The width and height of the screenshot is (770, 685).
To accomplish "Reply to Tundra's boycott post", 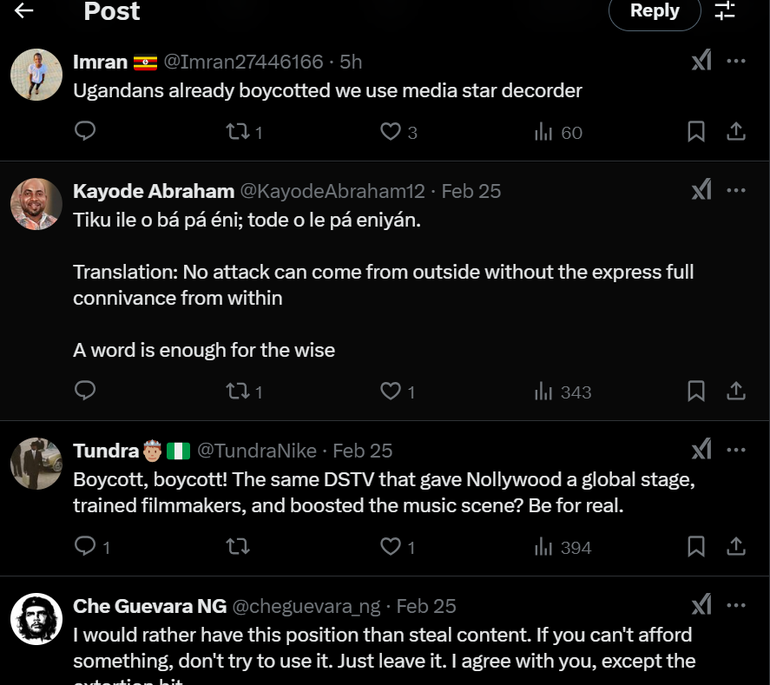I will [85, 546].
